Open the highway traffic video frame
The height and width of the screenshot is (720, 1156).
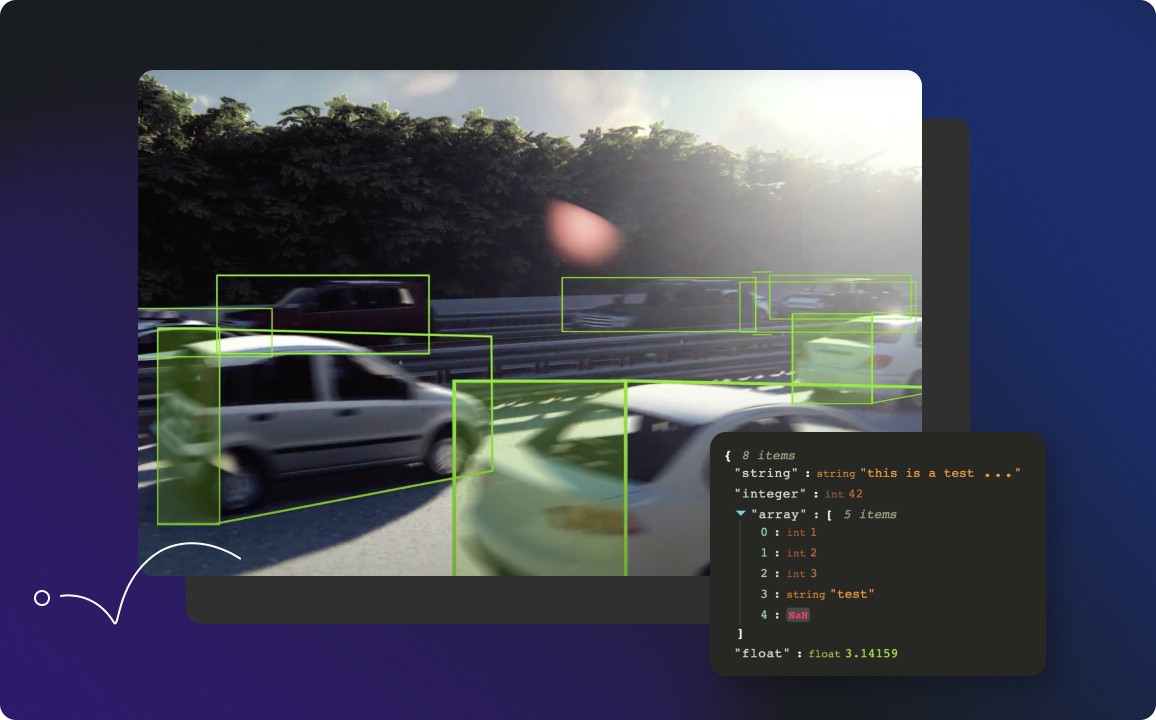click(529, 322)
